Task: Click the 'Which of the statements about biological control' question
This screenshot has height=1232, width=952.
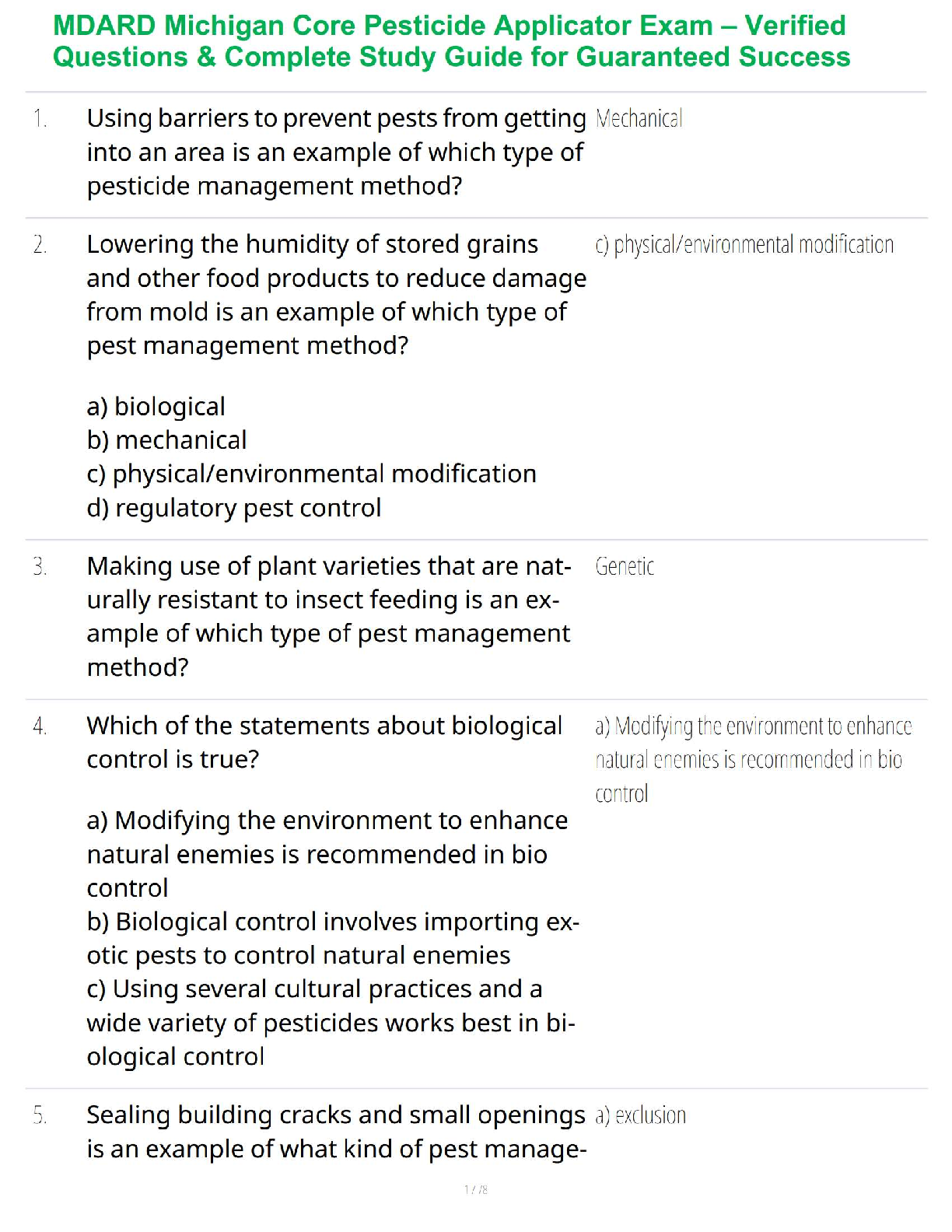Action: tap(324, 743)
